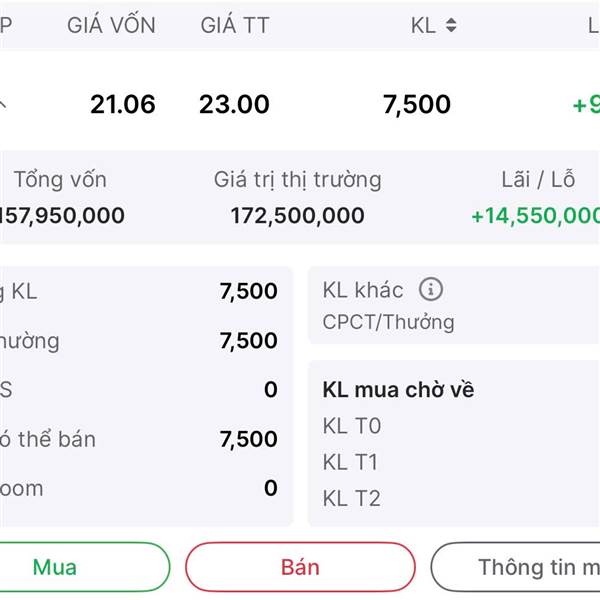The height and width of the screenshot is (600, 600).
Task: Click the info icon beside KL khác
Action: click(x=430, y=290)
